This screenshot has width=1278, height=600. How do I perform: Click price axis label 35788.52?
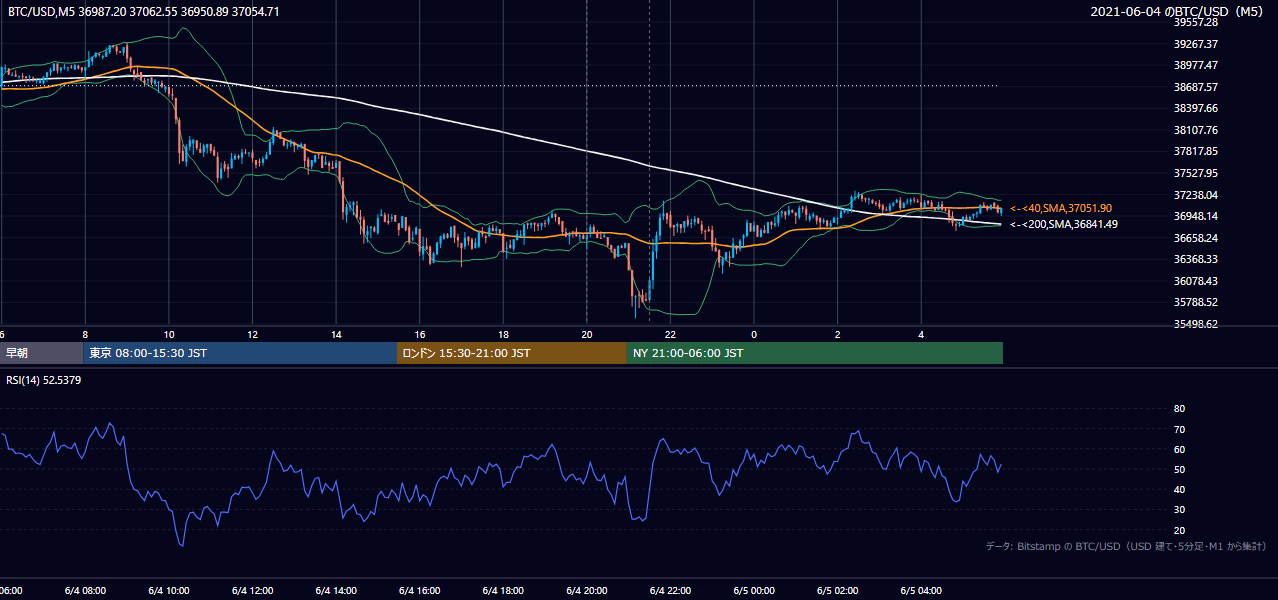click(1197, 302)
